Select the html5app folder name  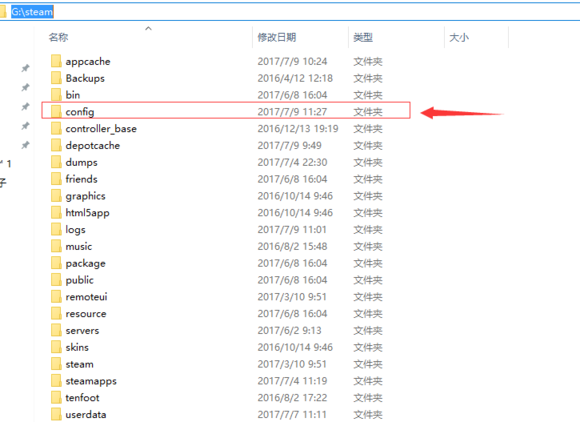point(87,213)
